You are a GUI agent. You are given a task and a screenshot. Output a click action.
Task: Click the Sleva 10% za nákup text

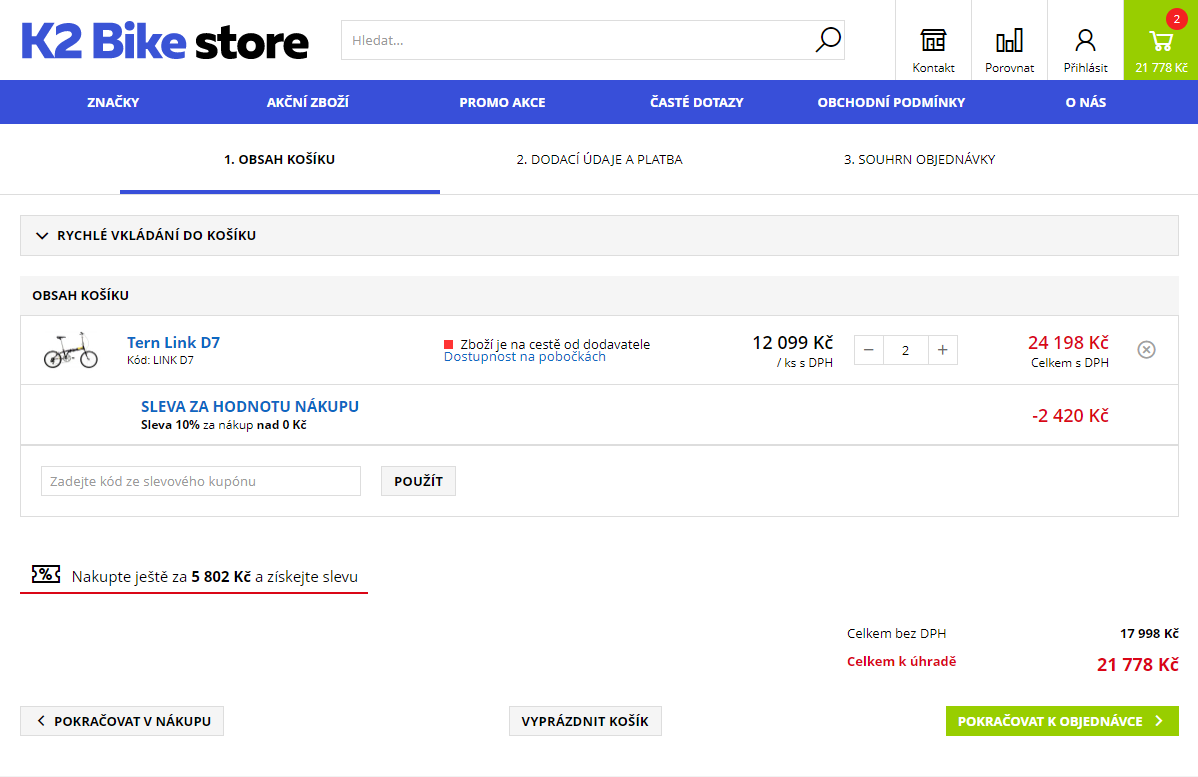224,425
